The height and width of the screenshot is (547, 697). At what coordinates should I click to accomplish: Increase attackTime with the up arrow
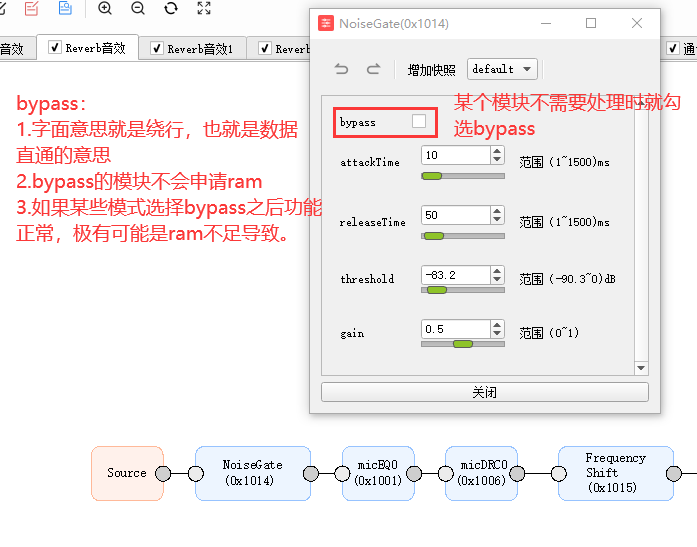point(497,151)
